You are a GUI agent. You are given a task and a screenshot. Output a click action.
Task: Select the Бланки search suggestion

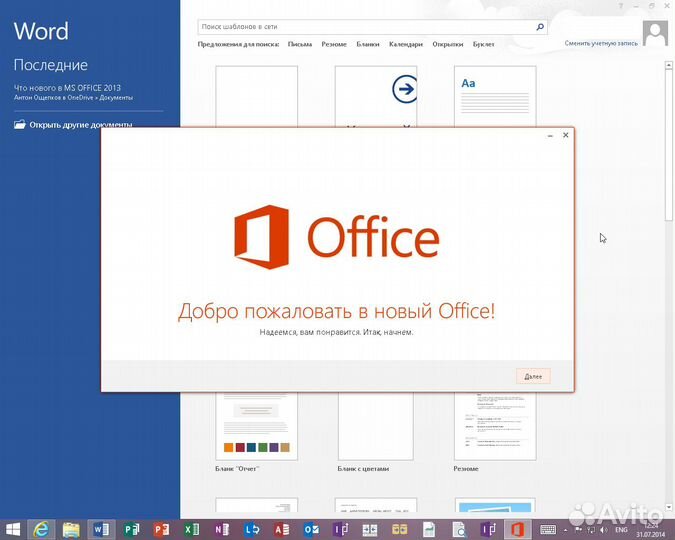[368, 44]
